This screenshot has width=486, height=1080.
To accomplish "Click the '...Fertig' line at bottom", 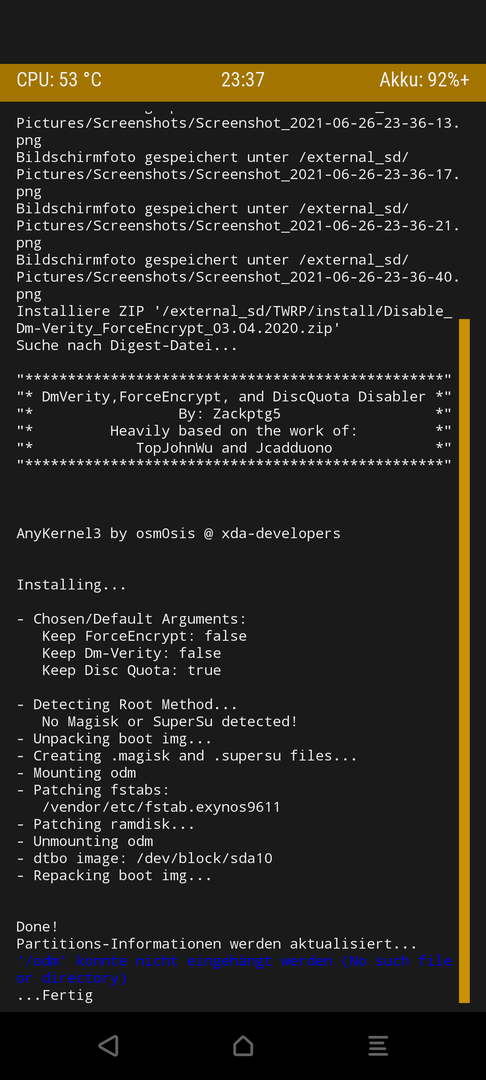I will tap(54, 995).
